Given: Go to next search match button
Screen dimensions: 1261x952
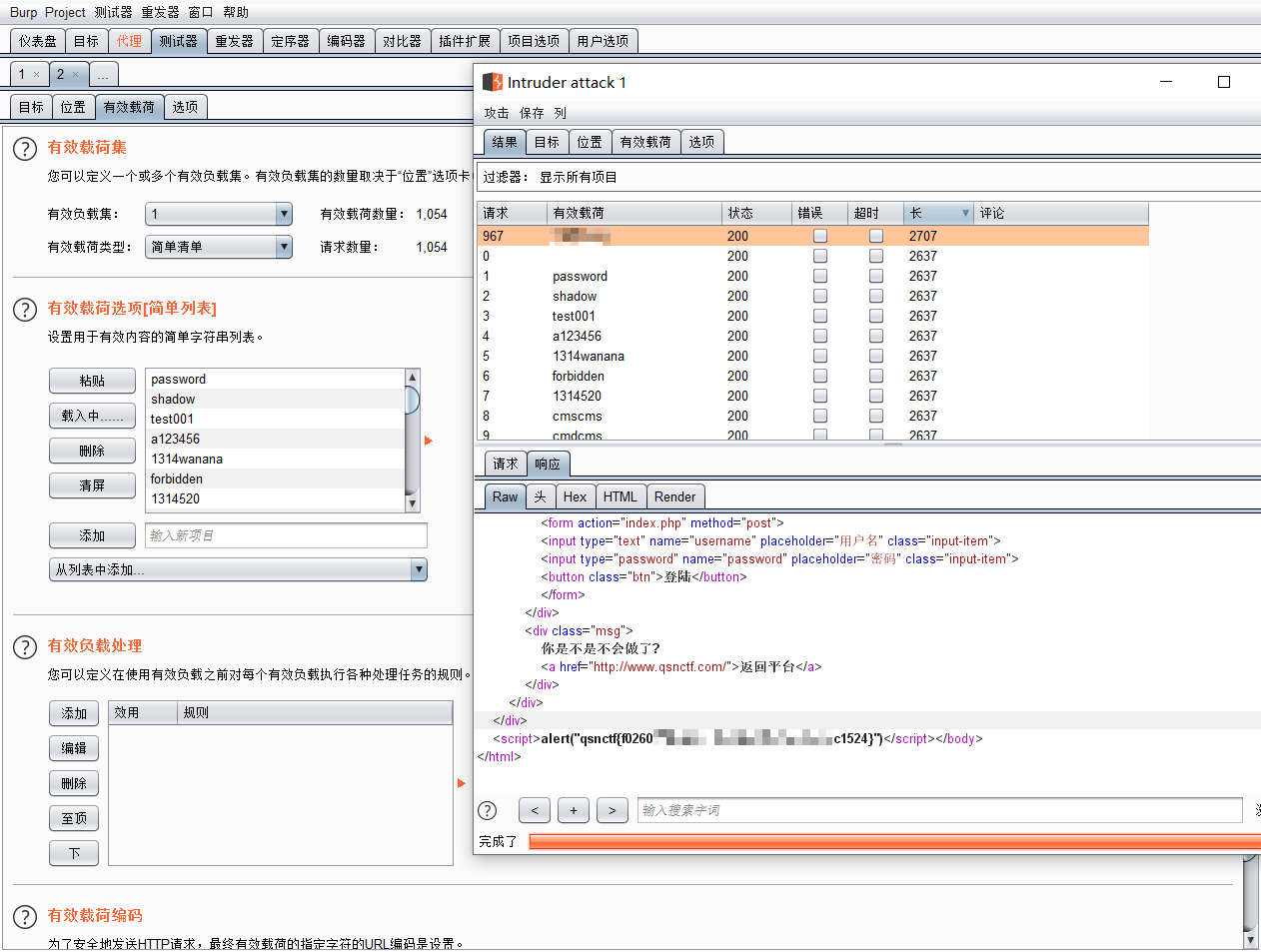Looking at the screenshot, I should pyautogui.click(x=613, y=810).
